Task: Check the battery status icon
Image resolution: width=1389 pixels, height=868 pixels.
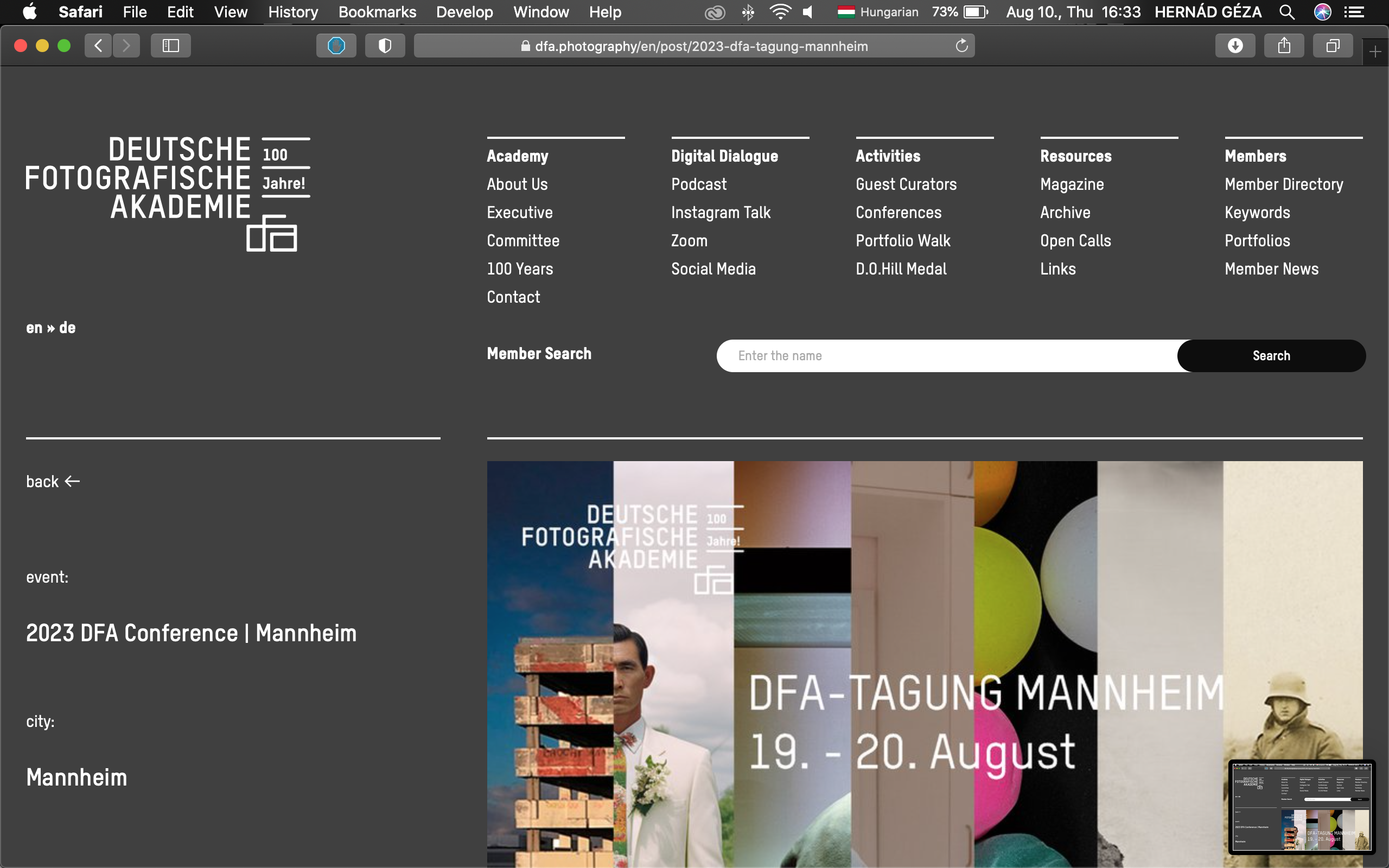Action: coord(976,12)
